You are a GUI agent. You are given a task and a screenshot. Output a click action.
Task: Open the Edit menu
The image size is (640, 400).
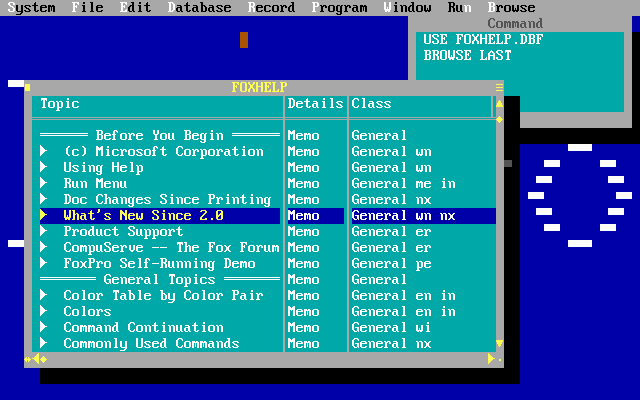(136, 7)
